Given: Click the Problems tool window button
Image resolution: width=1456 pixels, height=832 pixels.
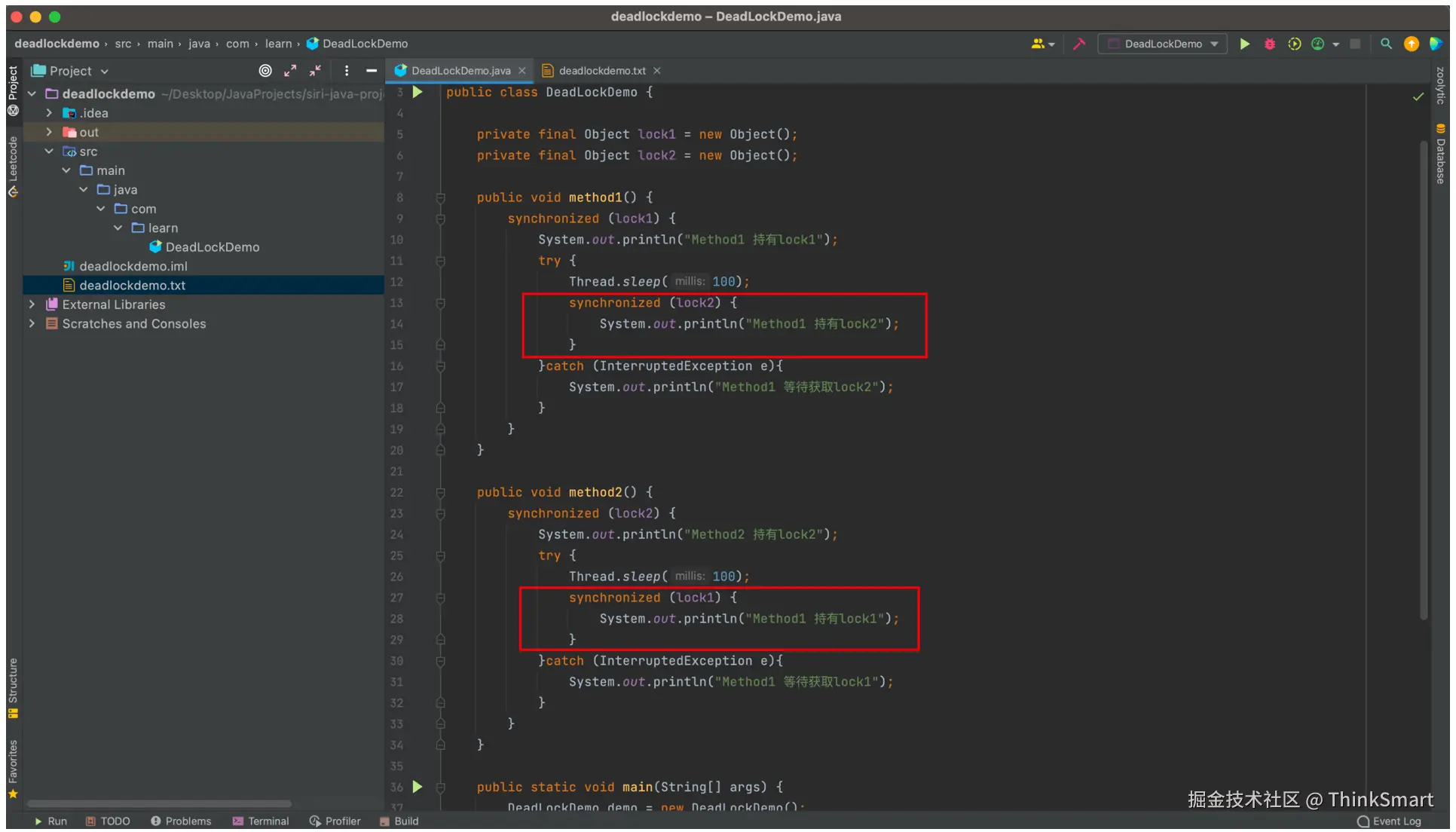Looking at the screenshot, I should [181, 821].
